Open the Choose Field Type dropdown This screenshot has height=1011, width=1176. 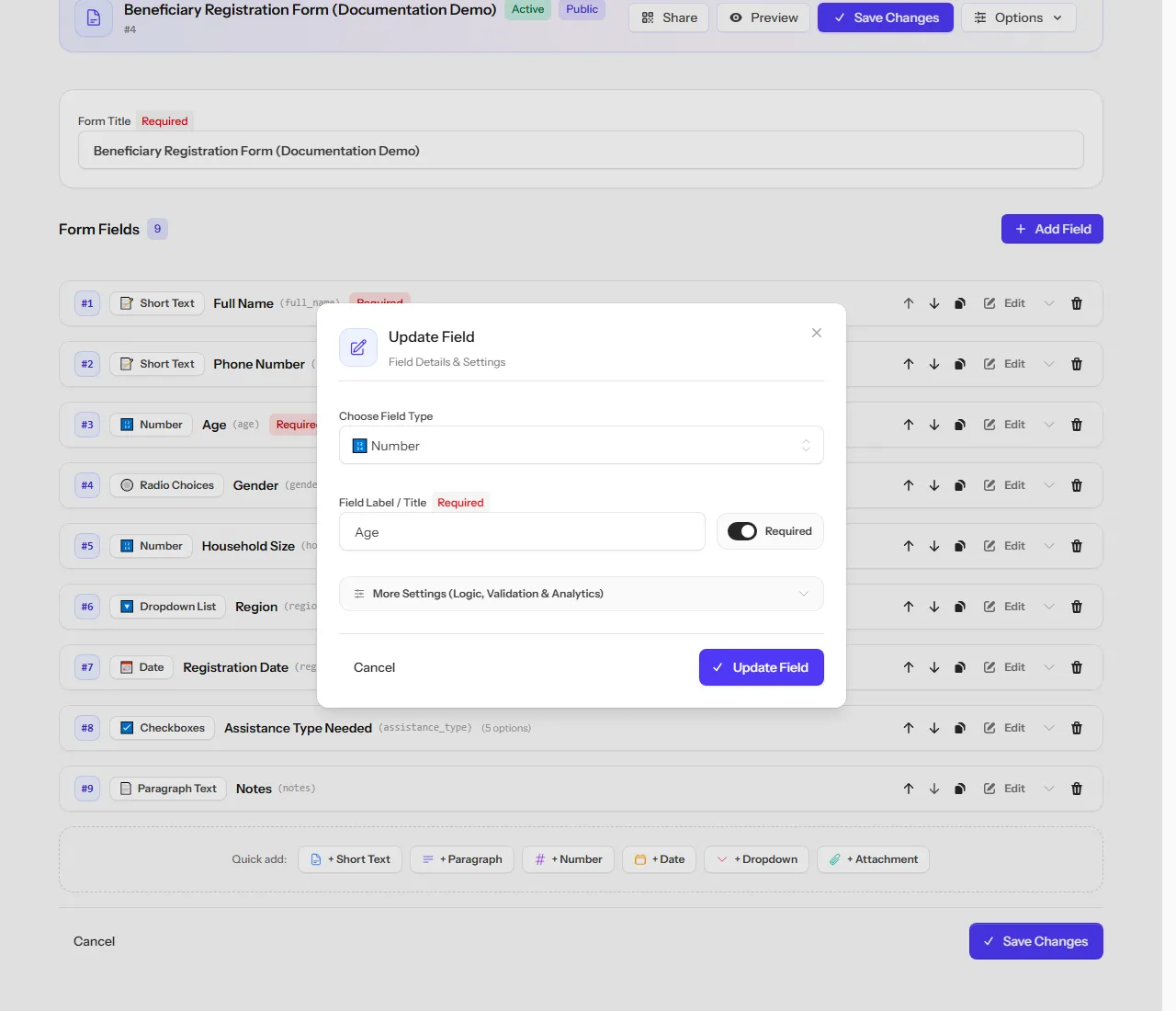(x=582, y=446)
